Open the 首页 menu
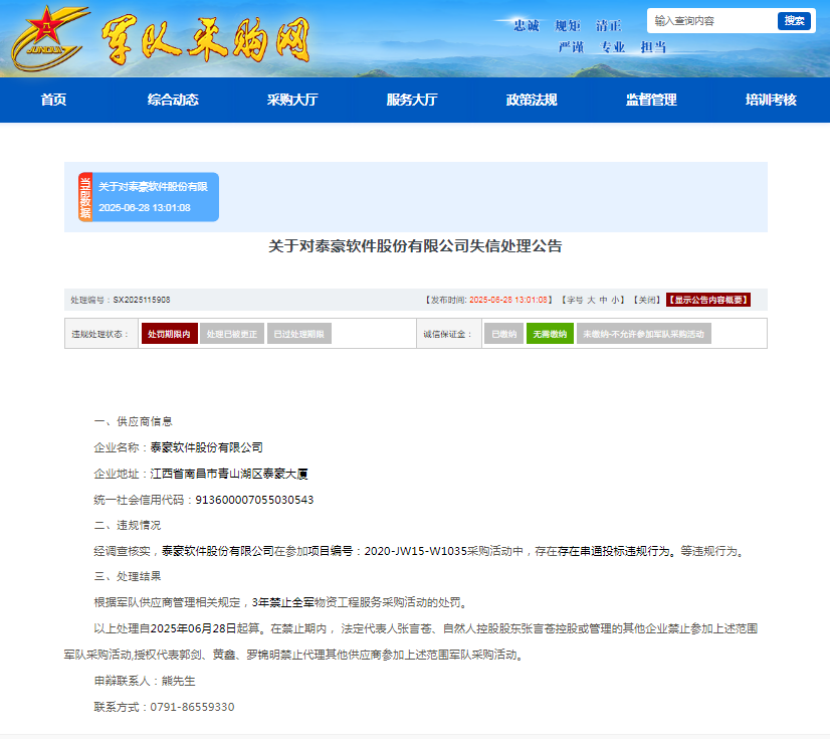831x739 pixels. click(x=54, y=100)
